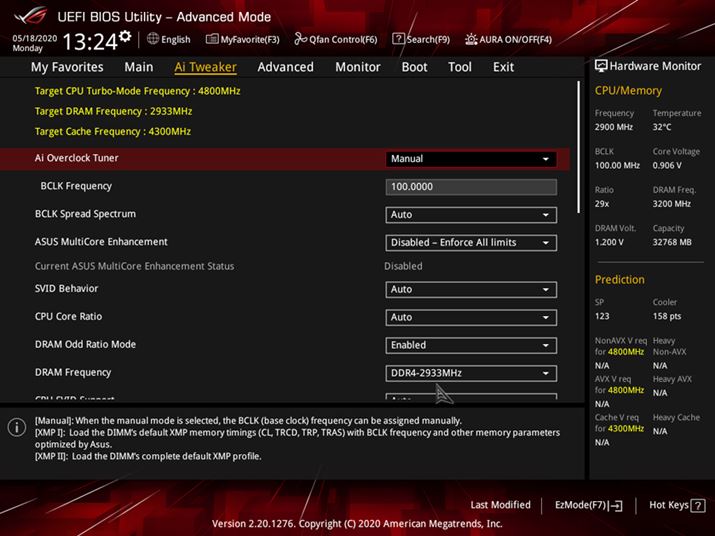Switch to Main tab
This screenshot has height=536, width=715.
click(139, 67)
